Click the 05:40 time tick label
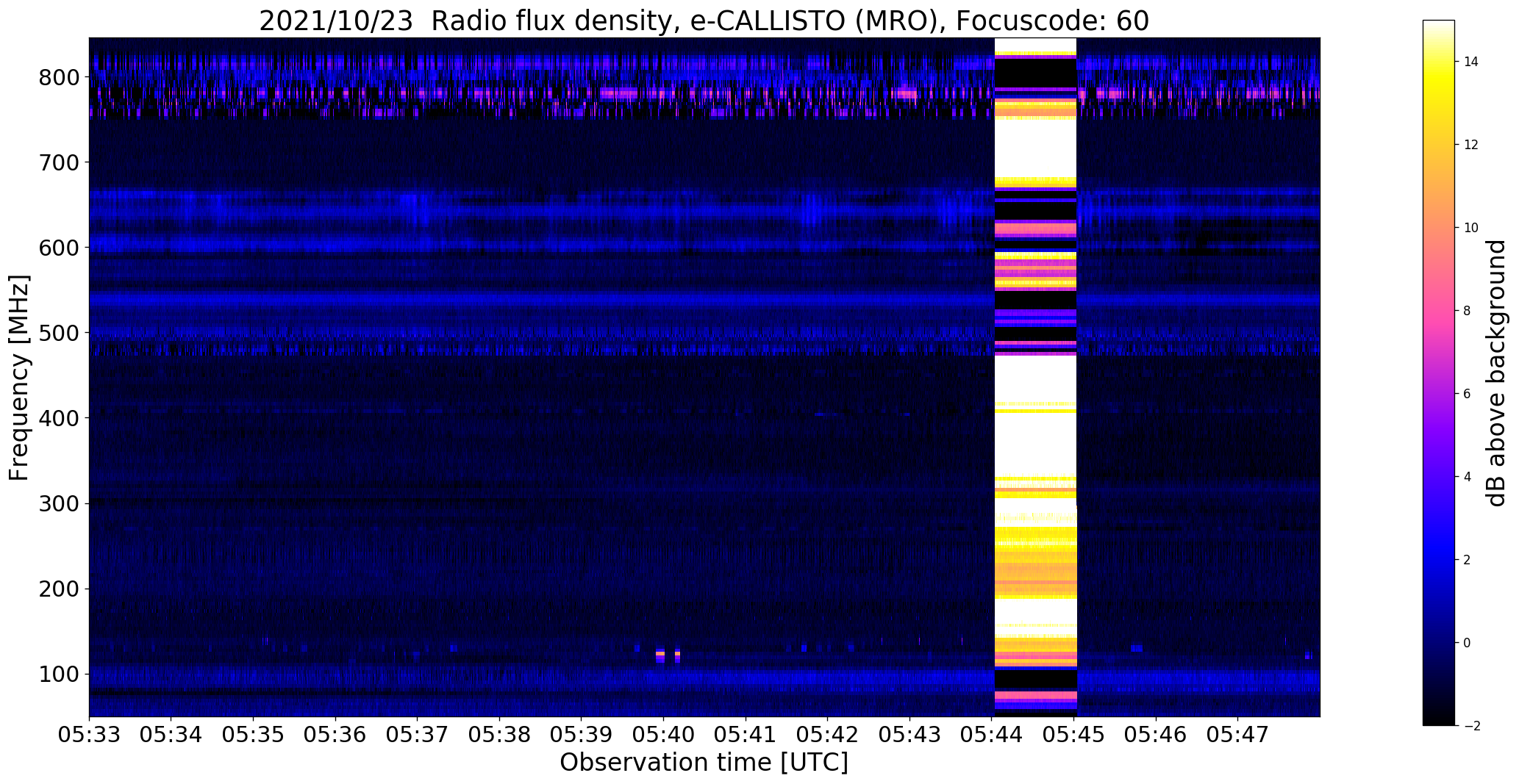The height and width of the screenshot is (784, 1519). [x=664, y=736]
